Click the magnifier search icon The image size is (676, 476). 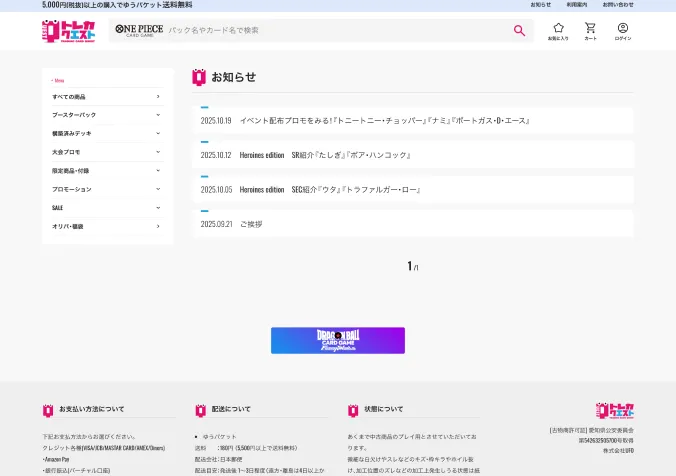coord(519,31)
